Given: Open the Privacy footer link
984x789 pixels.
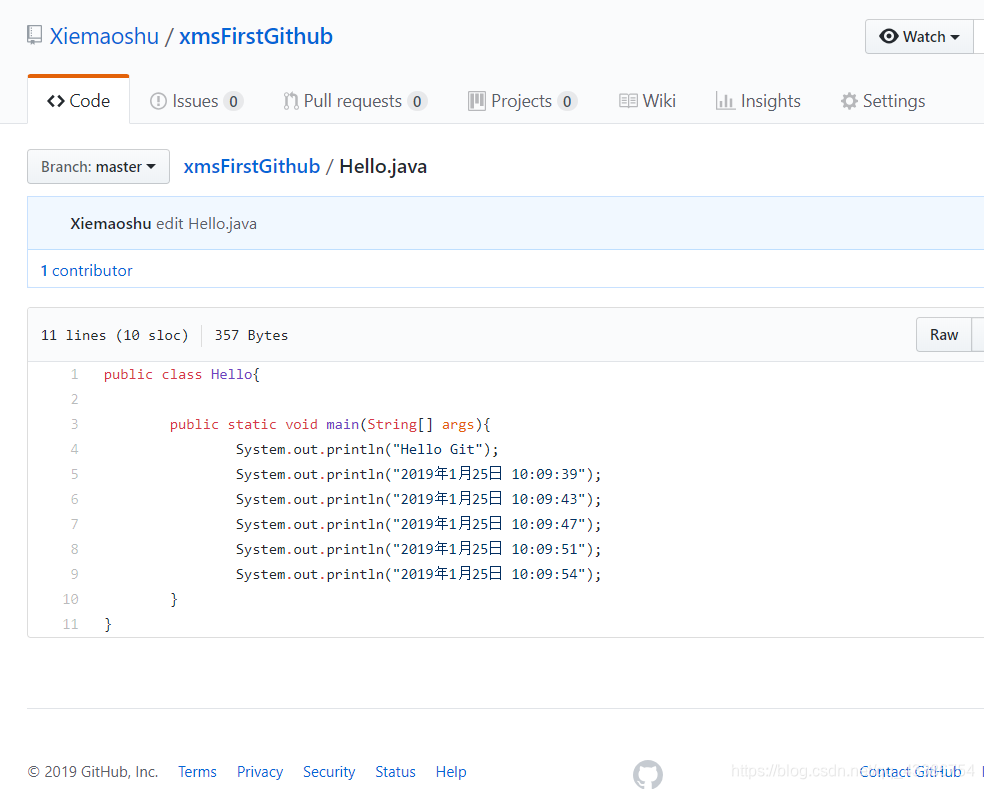Looking at the screenshot, I should pyautogui.click(x=260, y=771).
